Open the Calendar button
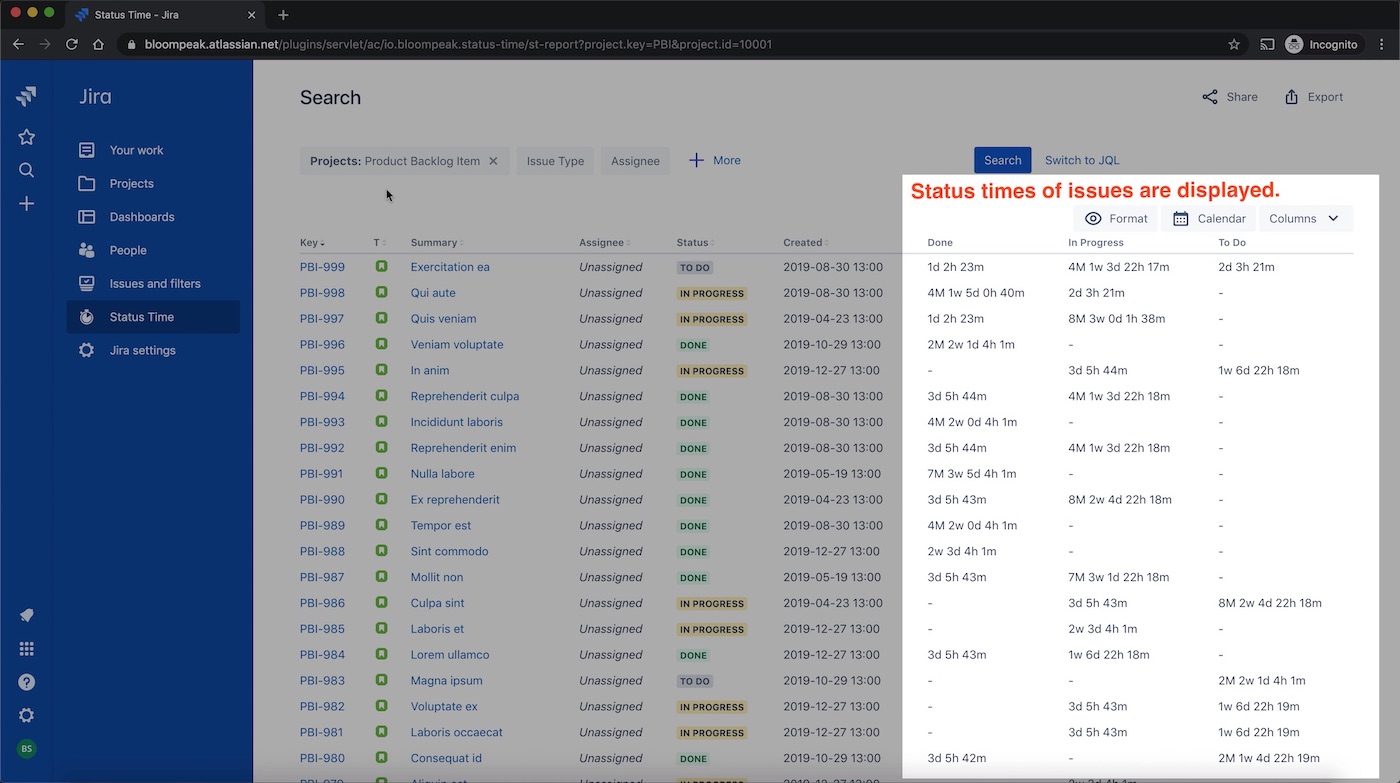 [x=1208, y=219]
